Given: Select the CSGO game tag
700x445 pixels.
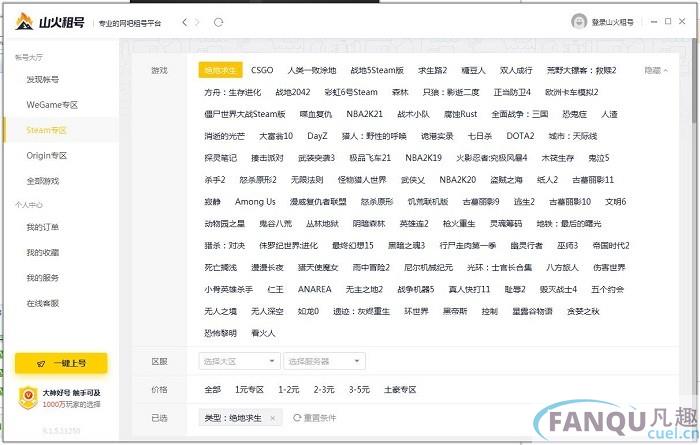Looking at the screenshot, I should pyautogui.click(x=262, y=70).
